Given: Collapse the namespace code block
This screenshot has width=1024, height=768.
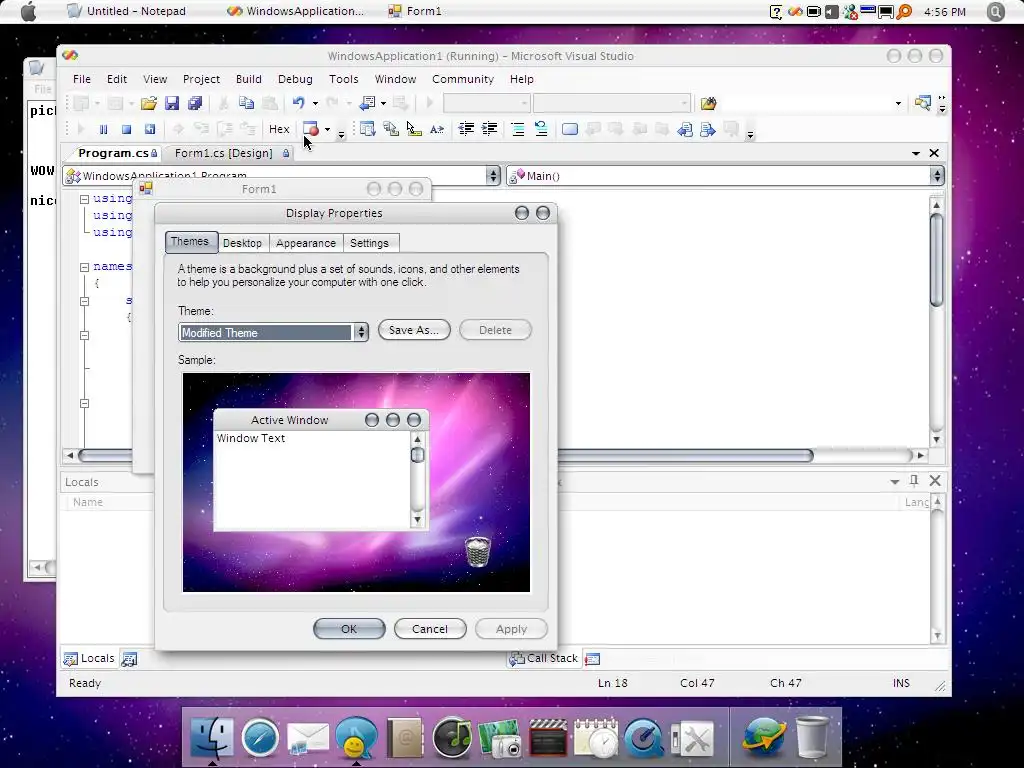Looking at the screenshot, I should 84,267.
